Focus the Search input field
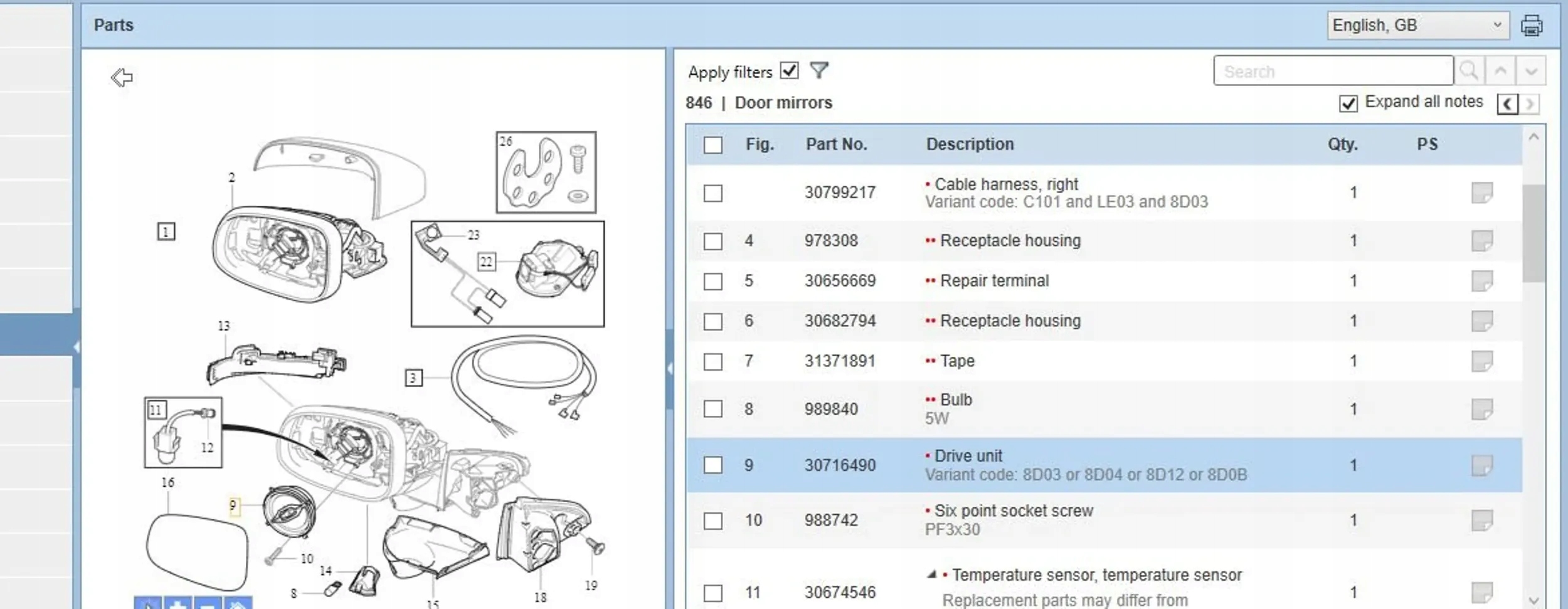1568x609 pixels. 1333,71
